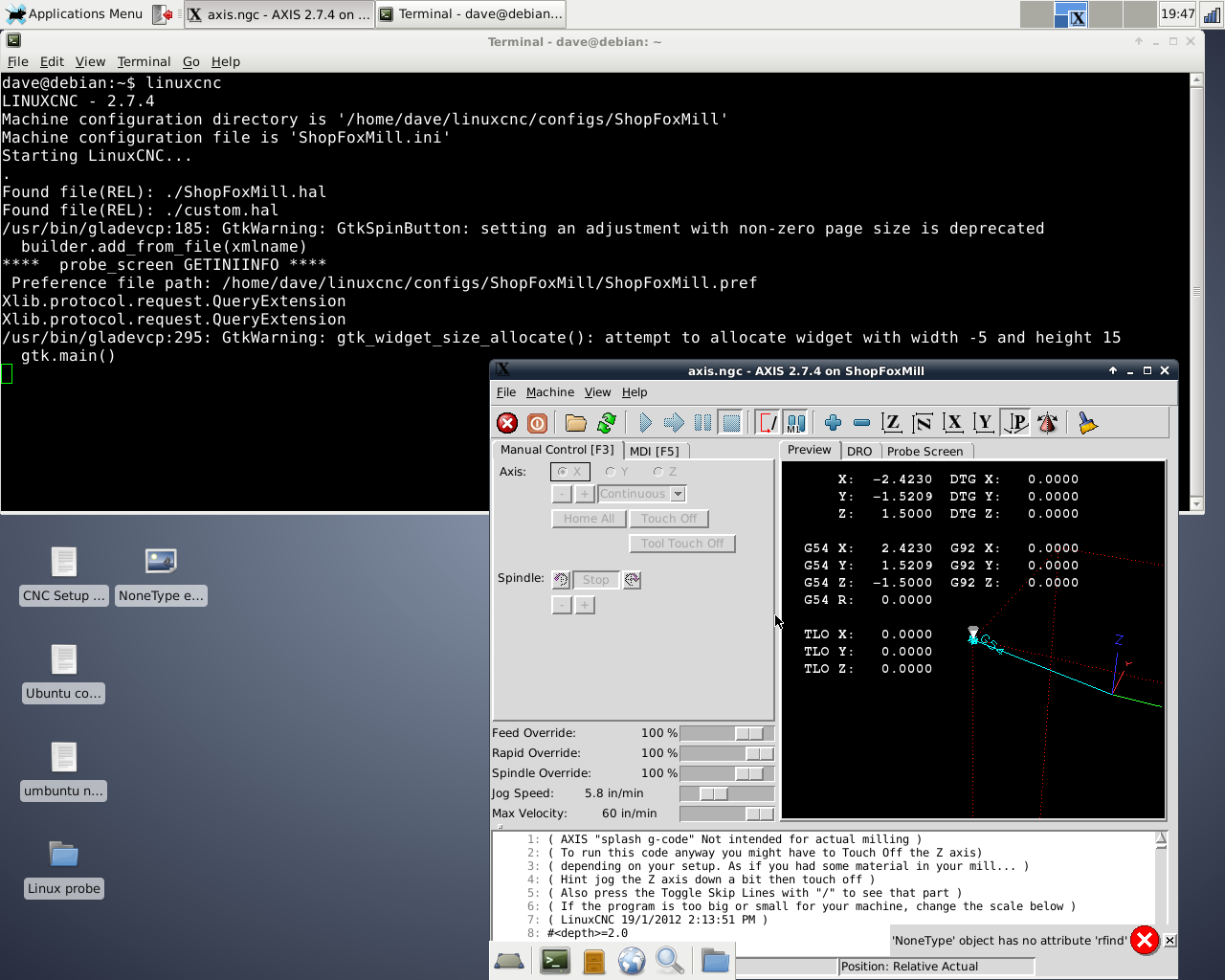The height and width of the screenshot is (980, 1225).
Task: Reload current file with green arrows icon
Action: 607,423
